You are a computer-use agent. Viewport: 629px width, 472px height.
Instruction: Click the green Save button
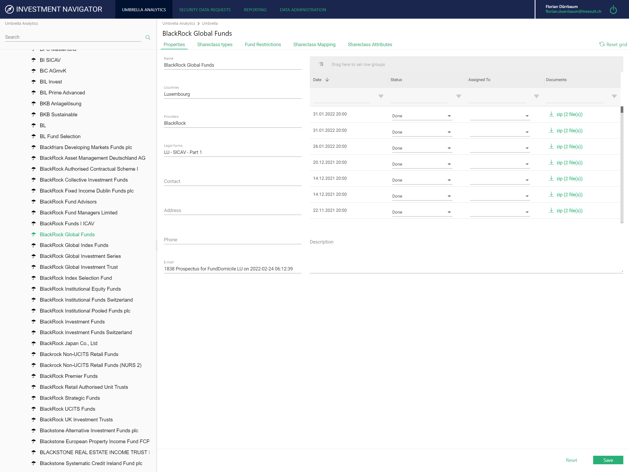608,460
